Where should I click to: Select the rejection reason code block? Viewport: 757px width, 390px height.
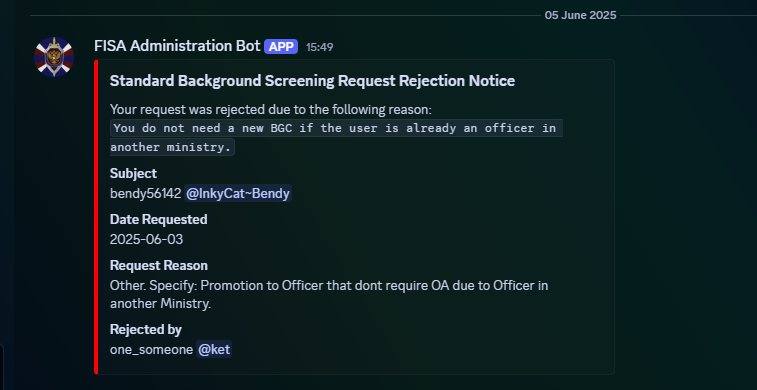(x=336, y=138)
